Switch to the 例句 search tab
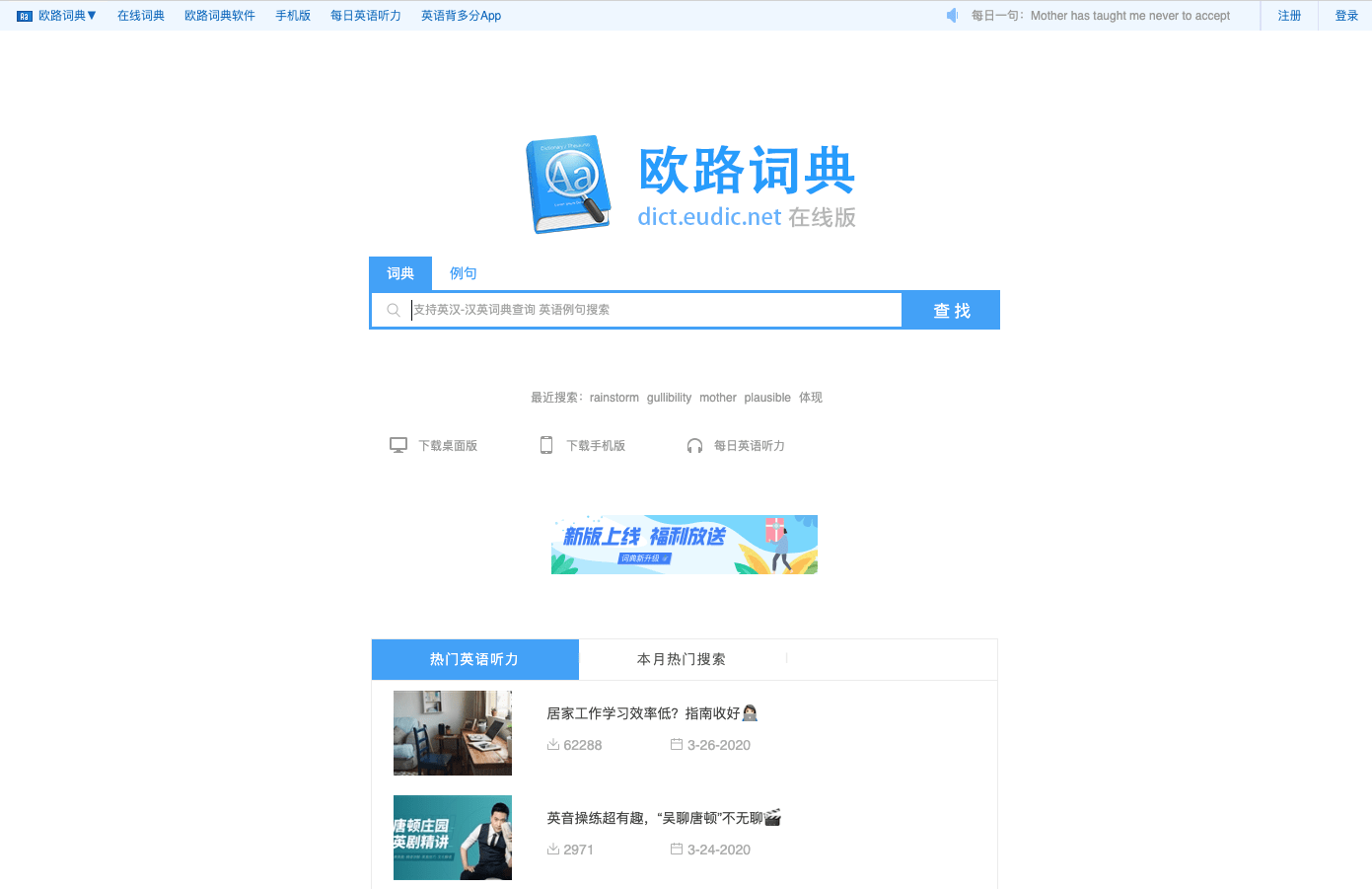This screenshot has height=889, width=1372. pos(463,273)
